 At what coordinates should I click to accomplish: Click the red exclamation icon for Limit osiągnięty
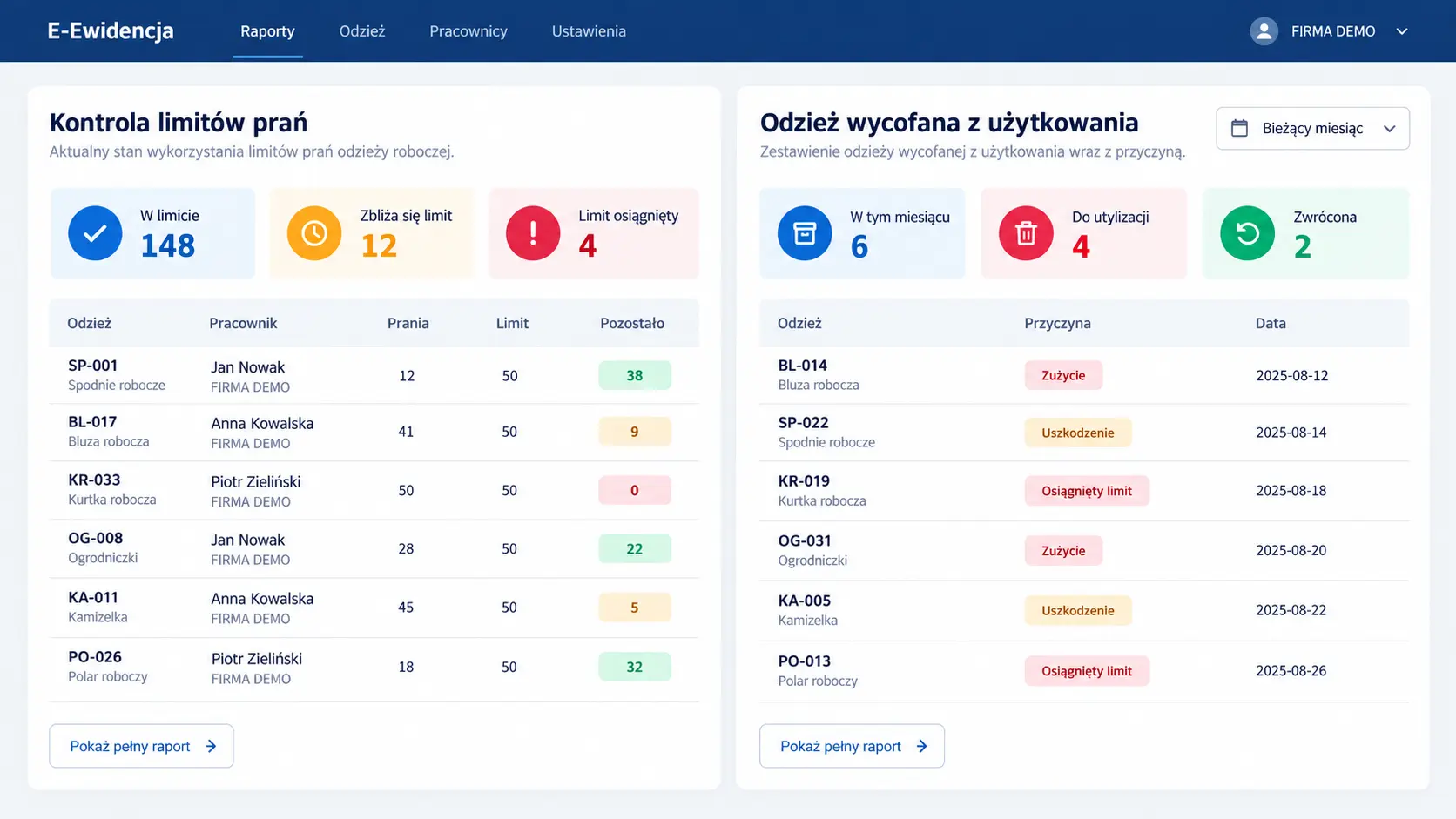click(x=533, y=233)
